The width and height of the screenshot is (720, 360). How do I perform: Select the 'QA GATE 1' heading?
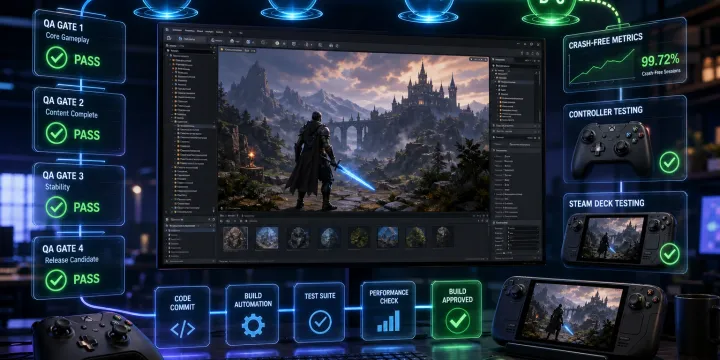(63, 25)
